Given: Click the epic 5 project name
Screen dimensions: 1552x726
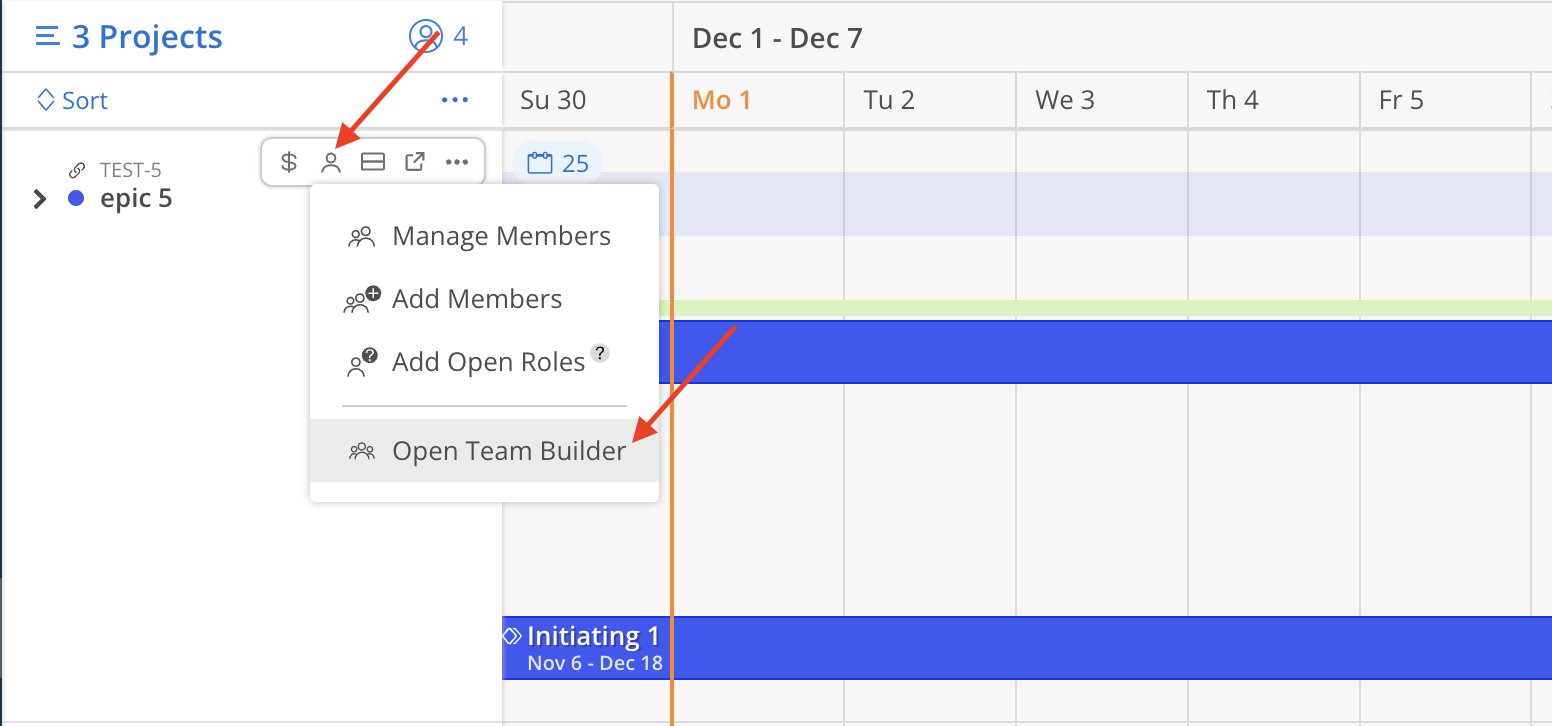Looking at the screenshot, I should tap(136, 199).
